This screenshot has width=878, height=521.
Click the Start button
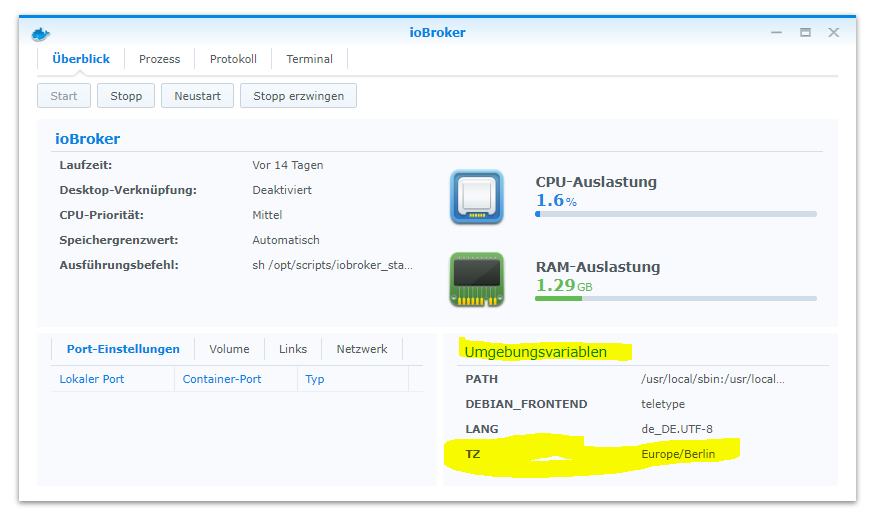(x=64, y=96)
